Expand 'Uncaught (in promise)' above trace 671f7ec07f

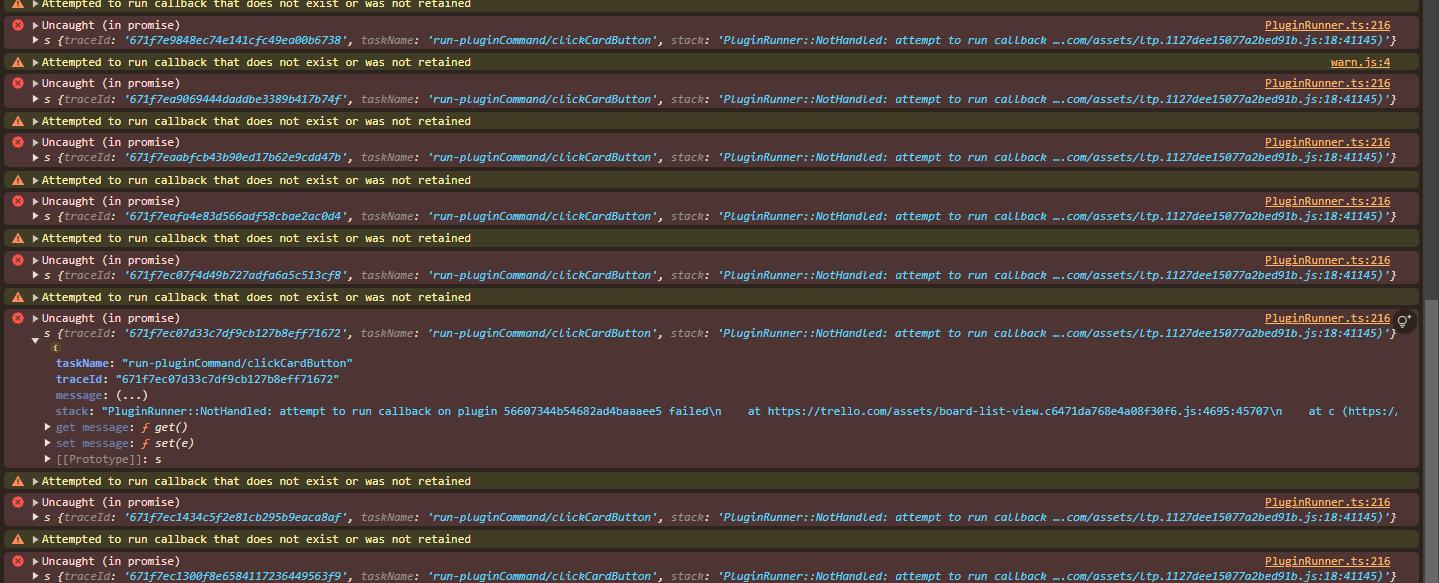coord(36,260)
